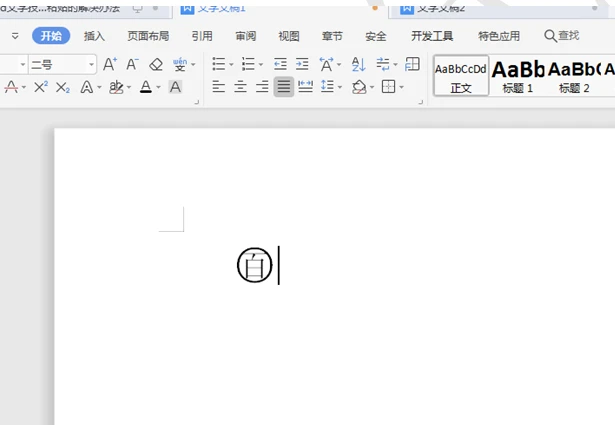
Task: Switch to the 页面布局 tab
Action: pos(148,36)
